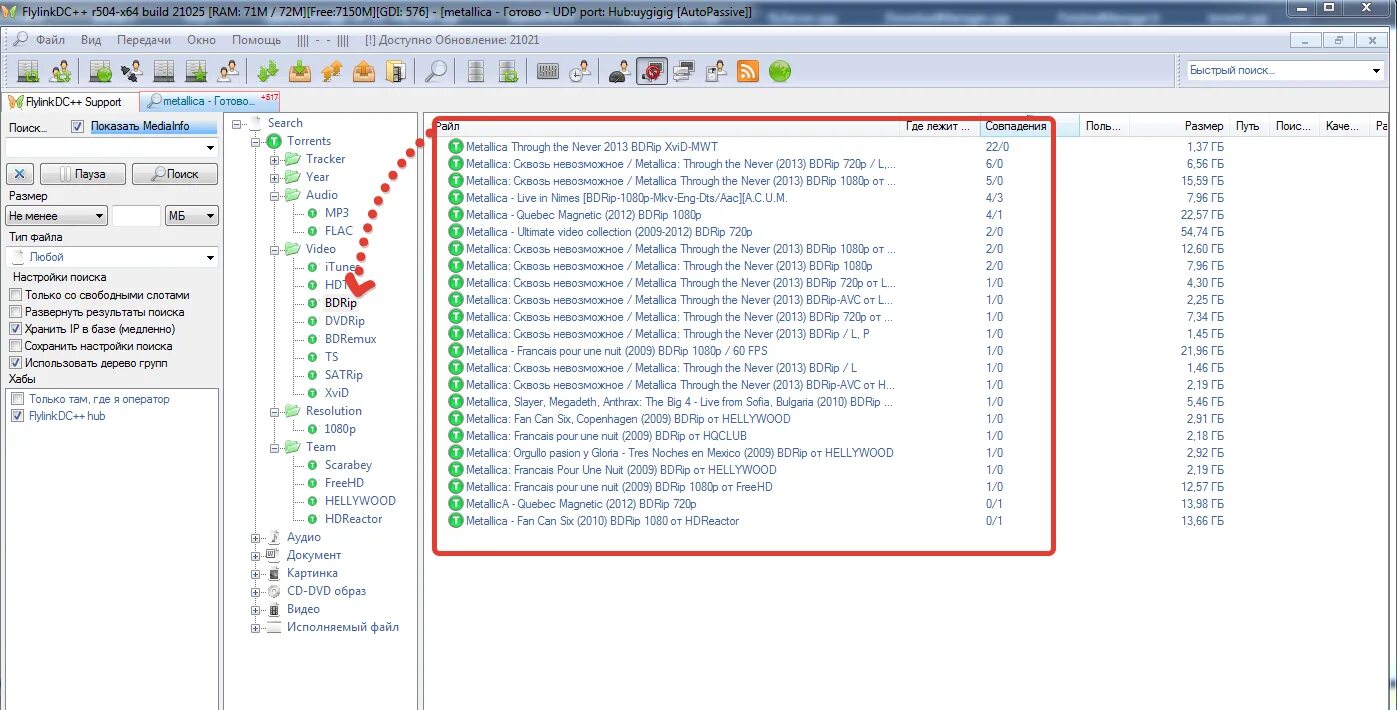This screenshot has height=710, width=1397.
Task: Click the Пауза button
Action: tap(81, 174)
